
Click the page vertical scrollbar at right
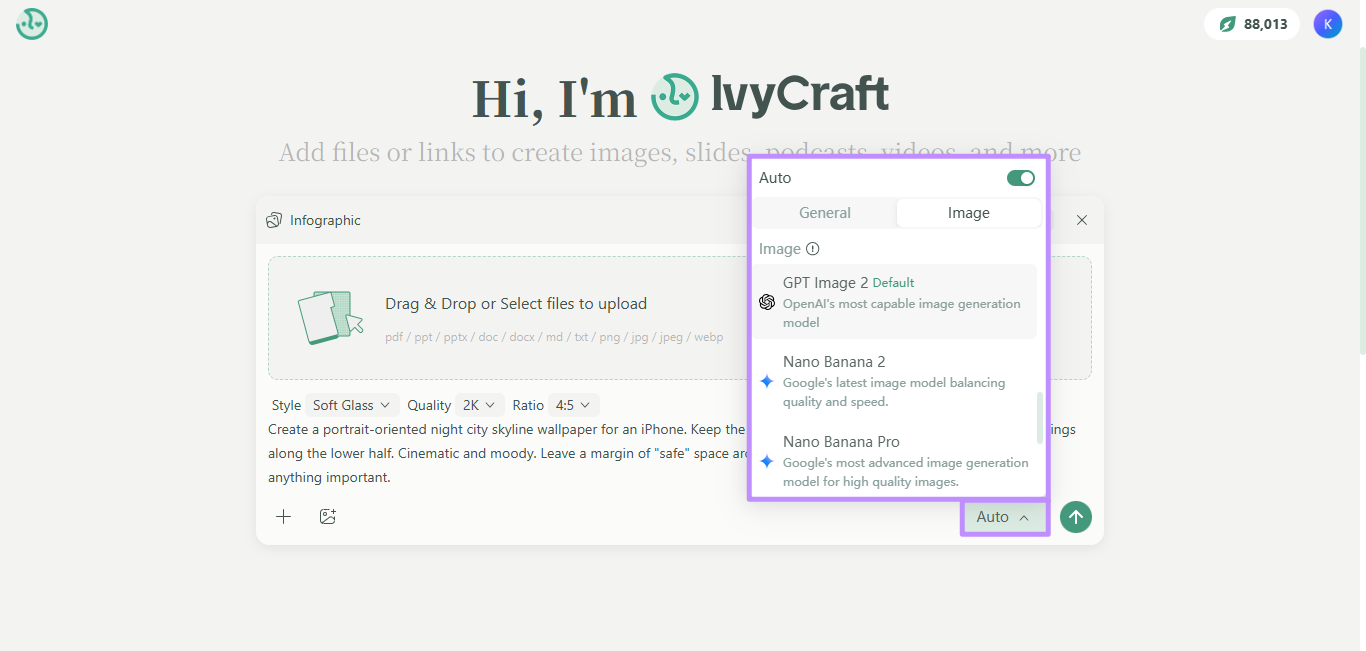(1361, 200)
